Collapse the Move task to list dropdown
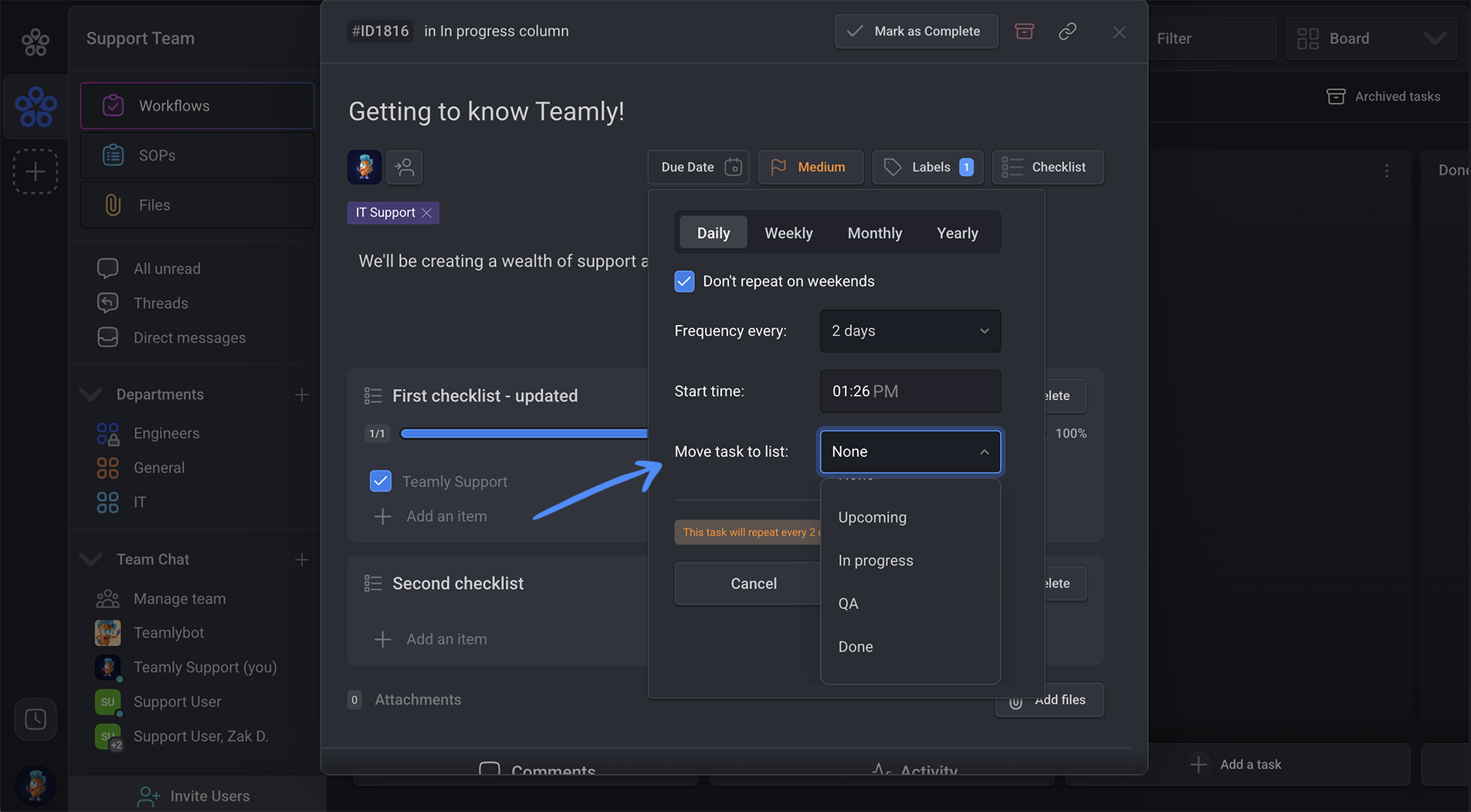 (x=910, y=452)
